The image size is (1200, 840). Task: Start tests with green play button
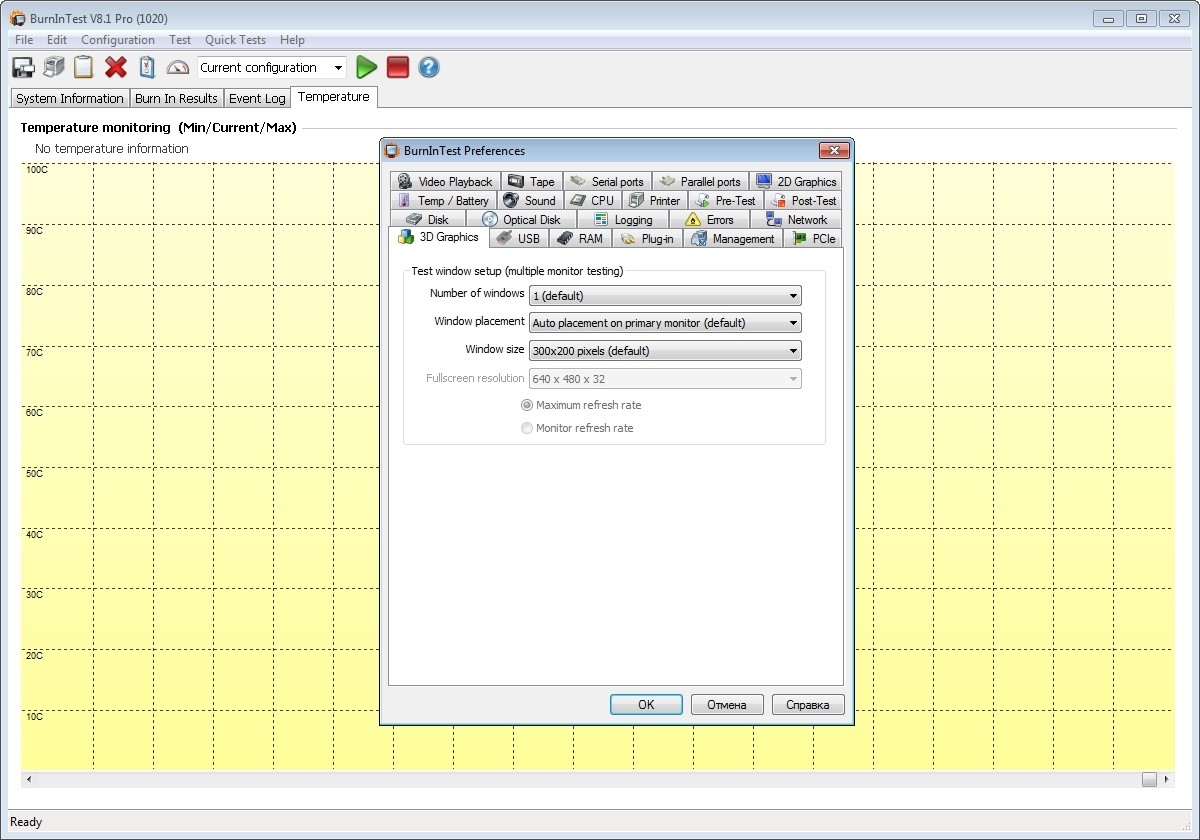coord(367,67)
